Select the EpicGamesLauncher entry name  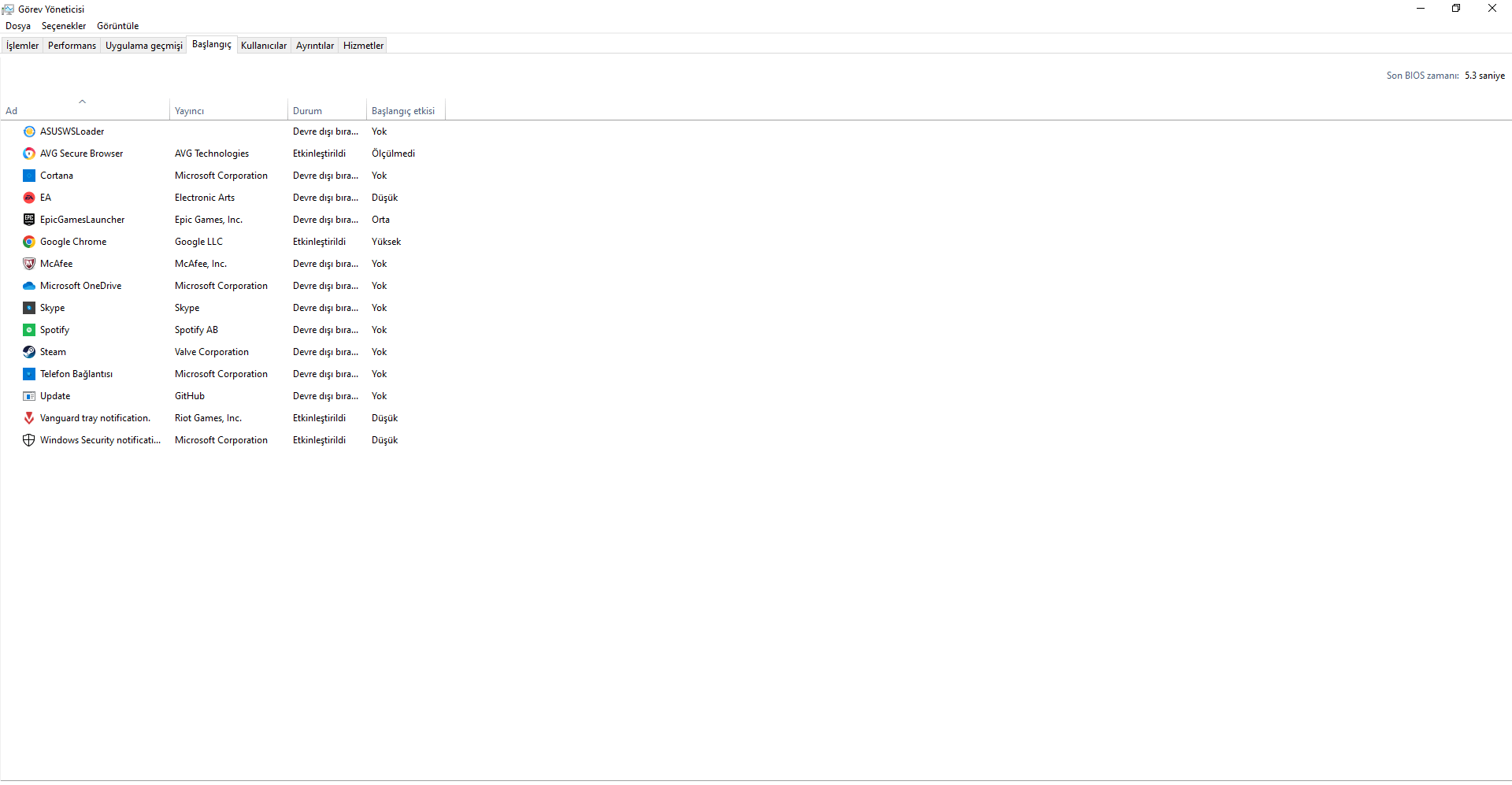83,220
